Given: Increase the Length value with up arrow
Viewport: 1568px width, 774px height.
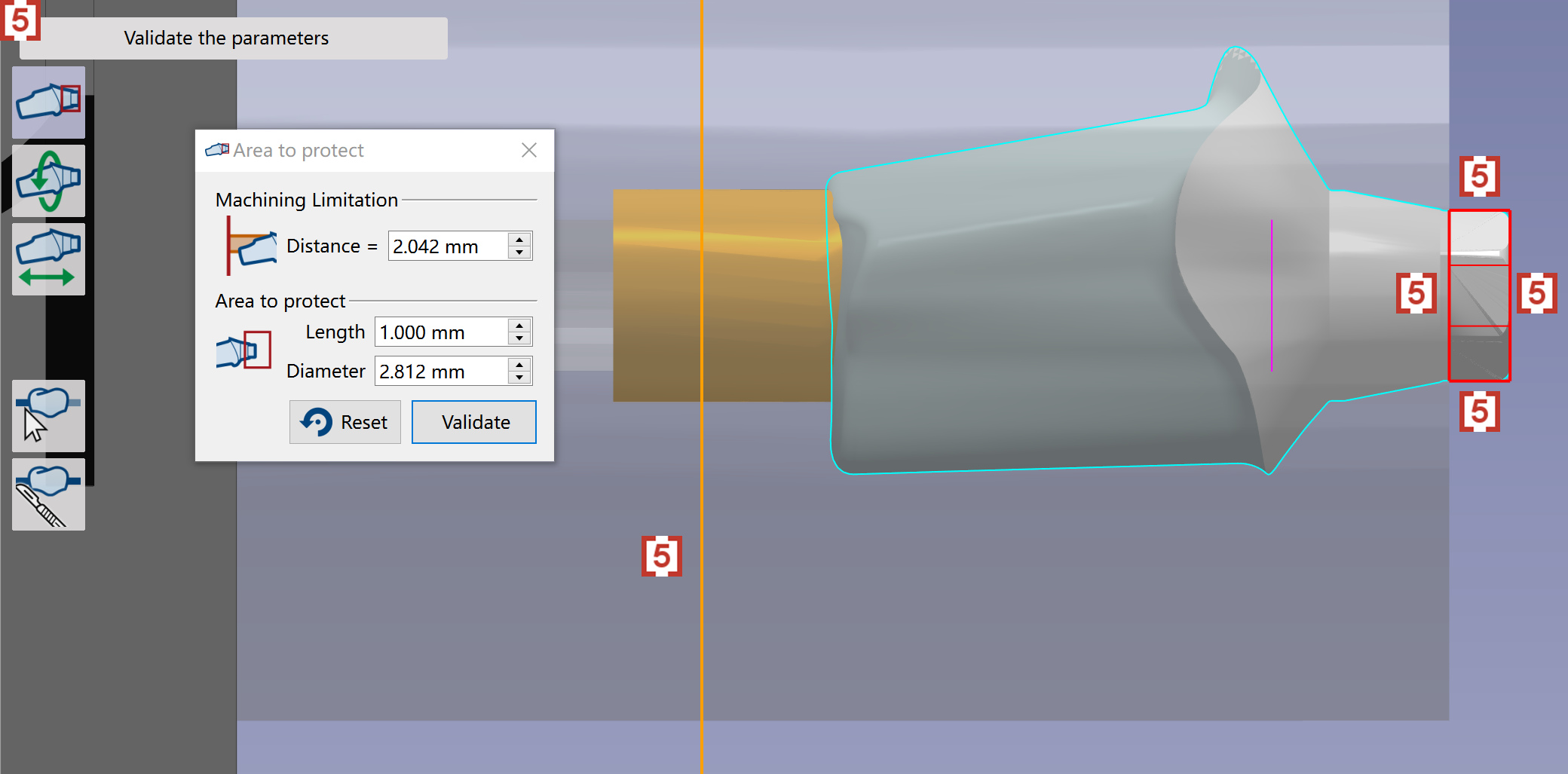Looking at the screenshot, I should pyautogui.click(x=519, y=325).
